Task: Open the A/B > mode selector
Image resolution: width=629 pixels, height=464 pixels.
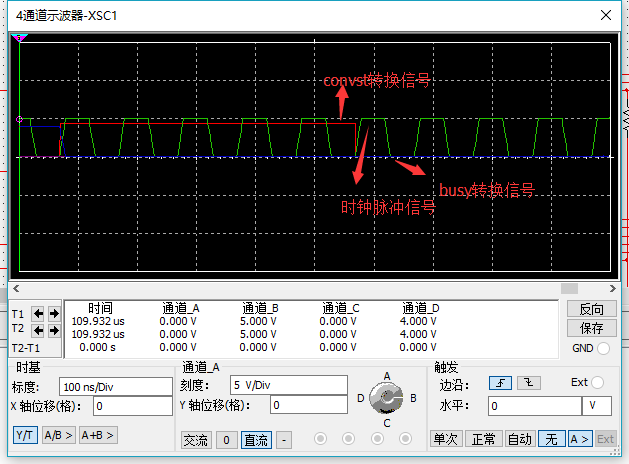Action: coord(58,435)
